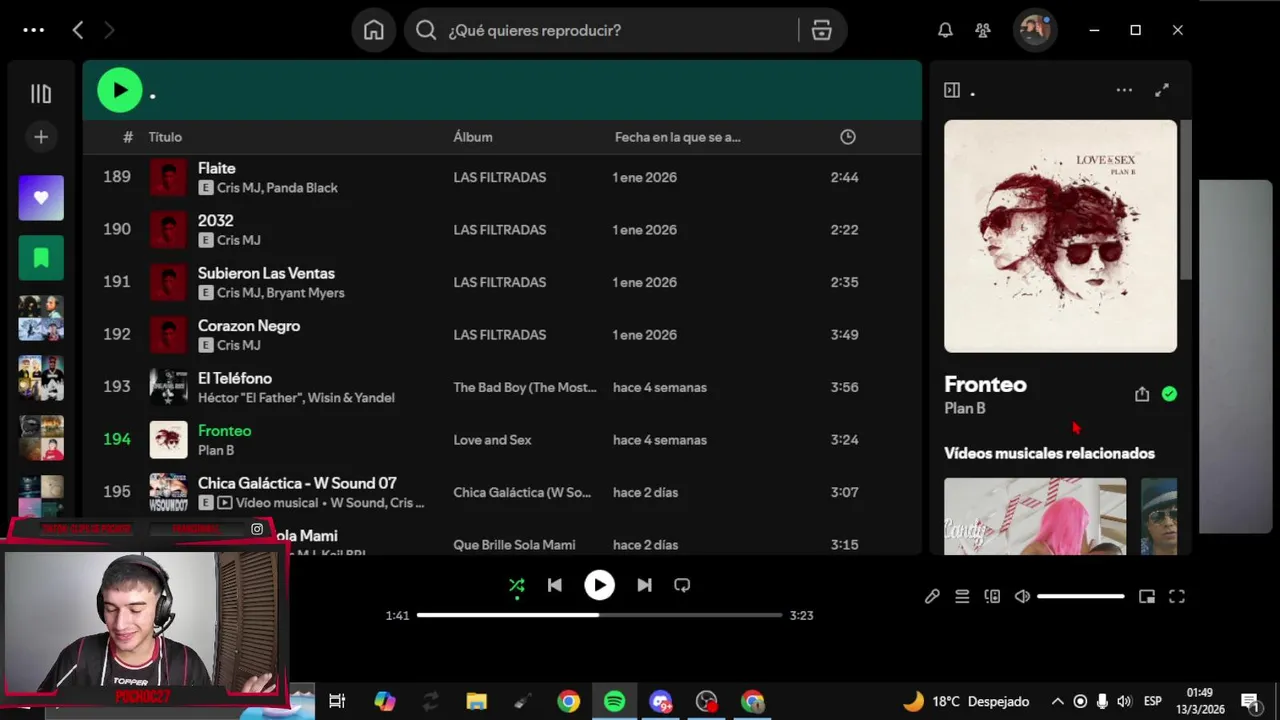Open Plan B link in row 194
This screenshot has height=720, width=1280.
(x=216, y=450)
